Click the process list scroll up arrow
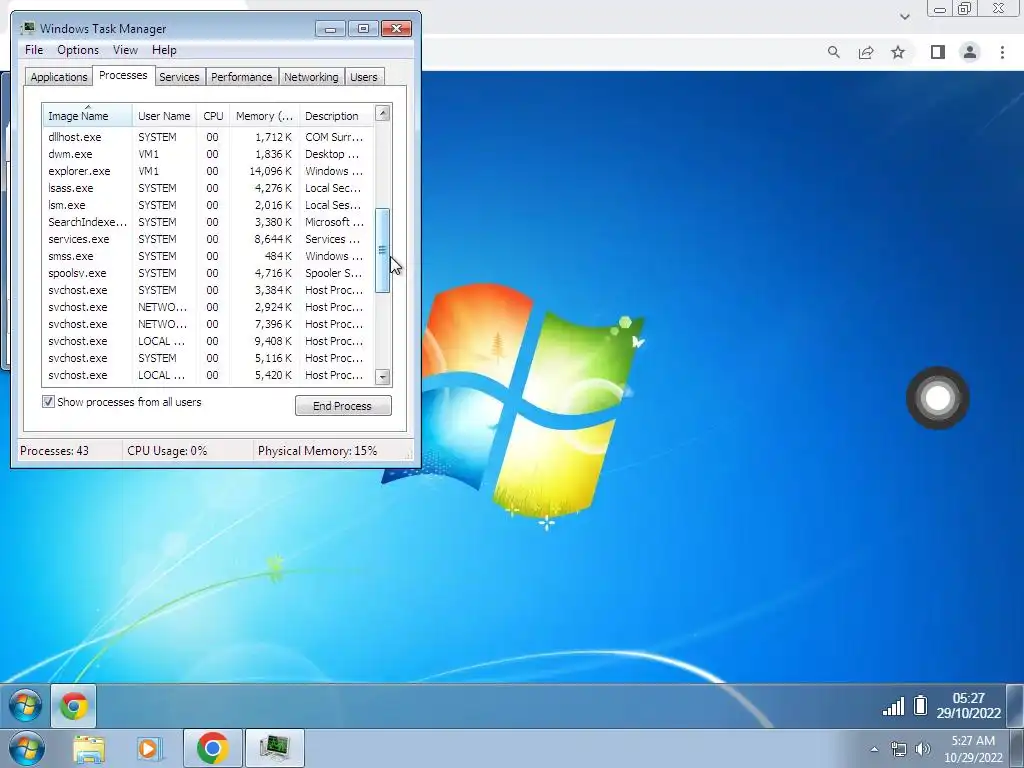This screenshot has height=768, width=1024. point(383,113)
